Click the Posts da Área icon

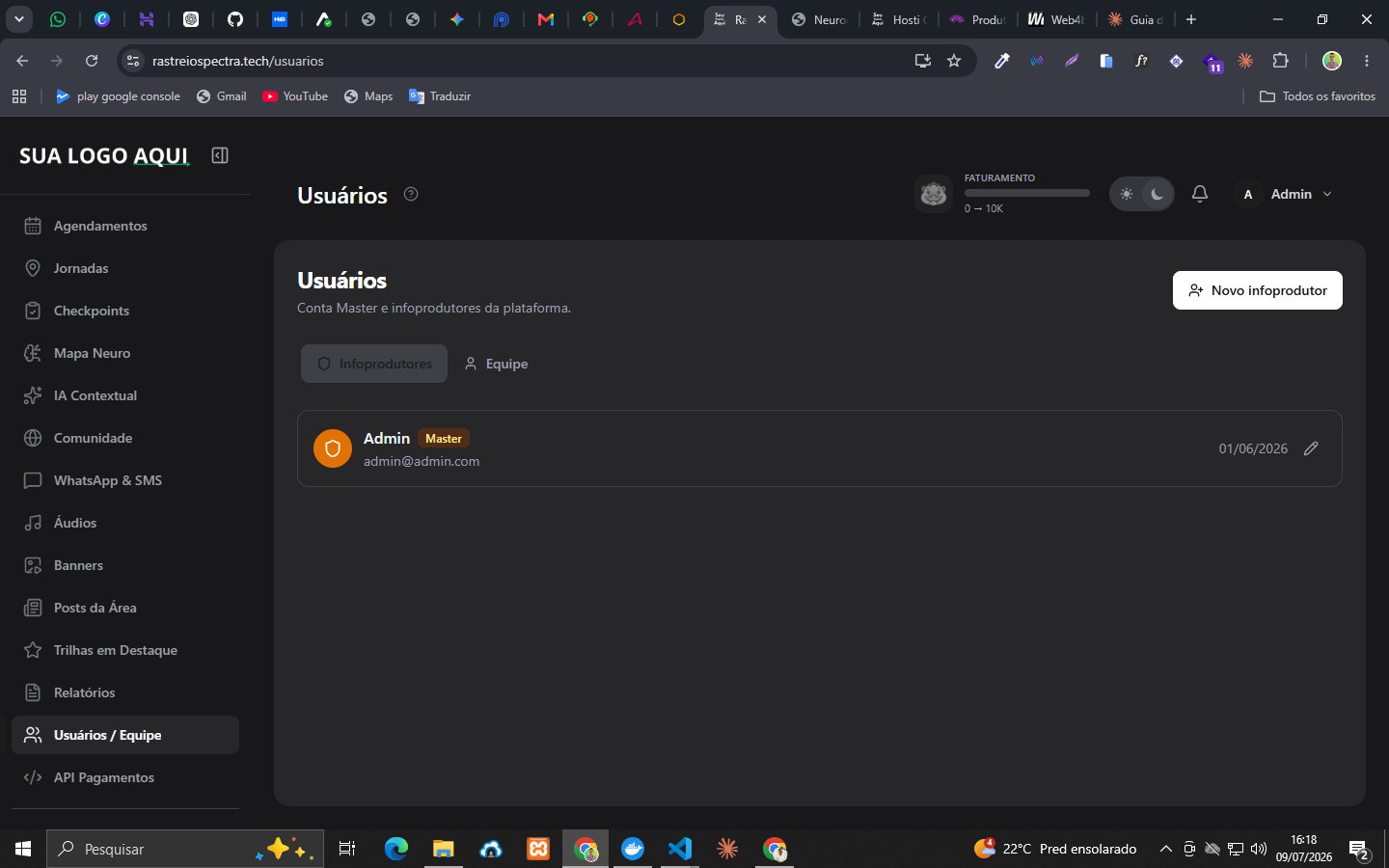[33, 608]
